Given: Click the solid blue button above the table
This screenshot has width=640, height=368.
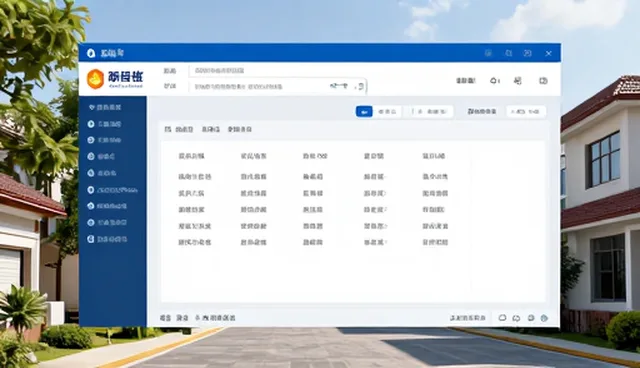Looking at the screenshot, I should [x=364, y=111].
